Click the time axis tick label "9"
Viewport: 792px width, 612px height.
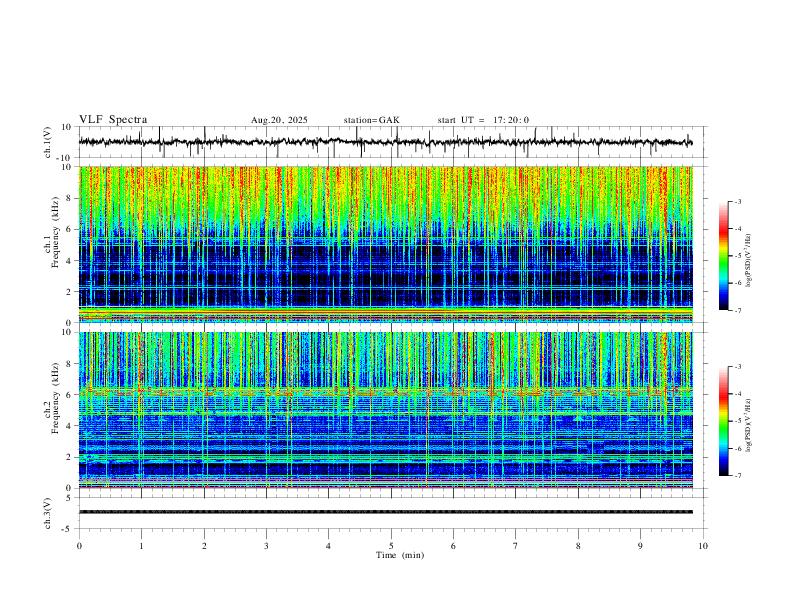[640, 546]
